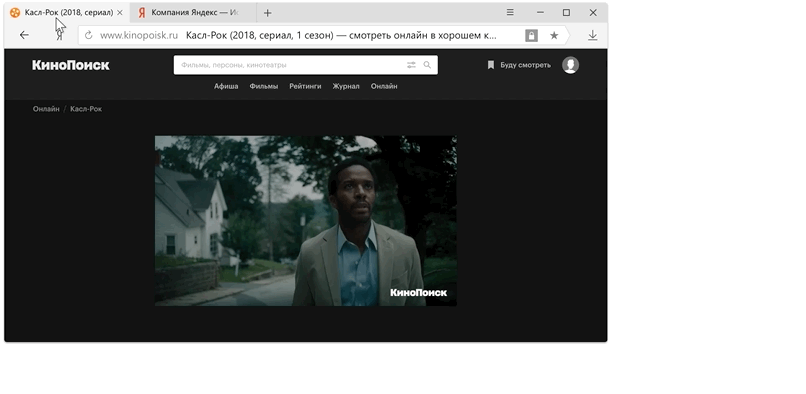806x394 pixels.
Task: Click the video player frame
Action: pyautogui.click(x=306, y=221)
